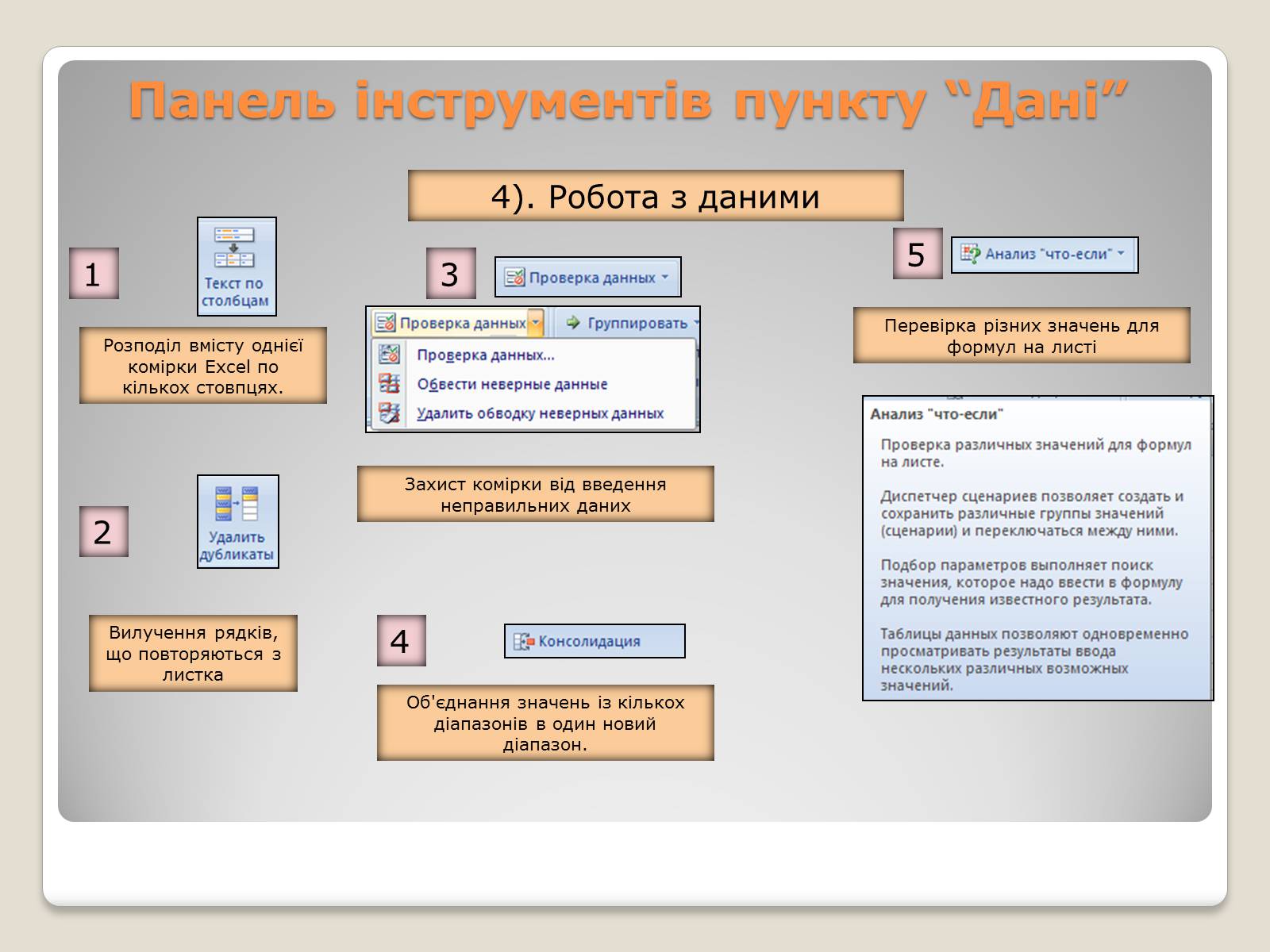Screen dimensions: 1270x952
Task: Click tooltip paragraph starting 'Таблицы данных'
Action: [x=1034, y=659]
